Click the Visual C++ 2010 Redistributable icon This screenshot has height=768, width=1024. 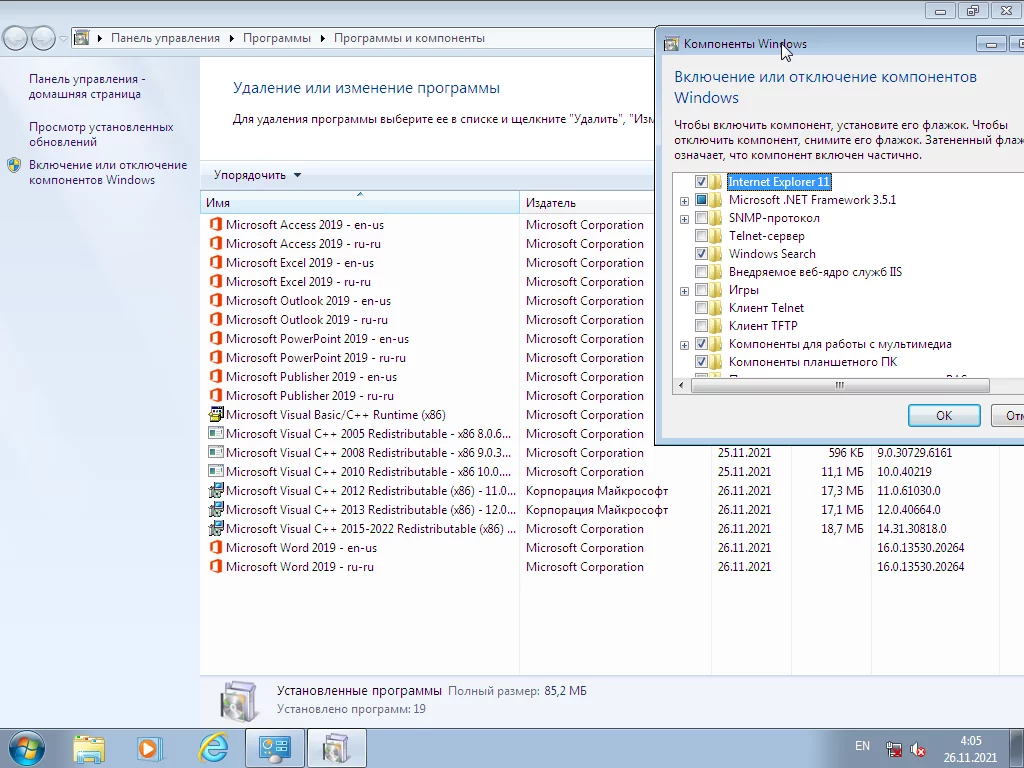[x=216, y=471]
